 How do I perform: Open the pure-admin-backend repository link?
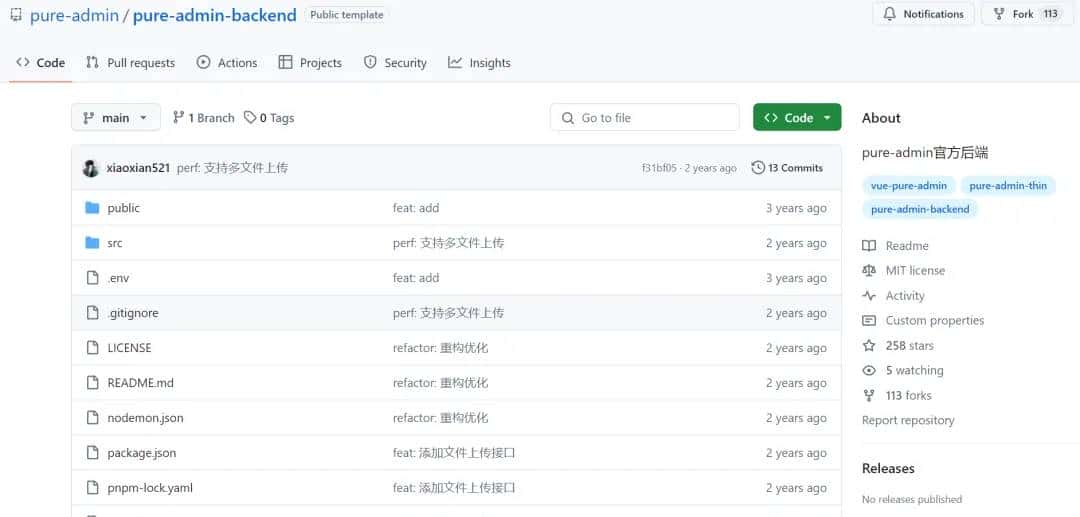coord(214,15)
